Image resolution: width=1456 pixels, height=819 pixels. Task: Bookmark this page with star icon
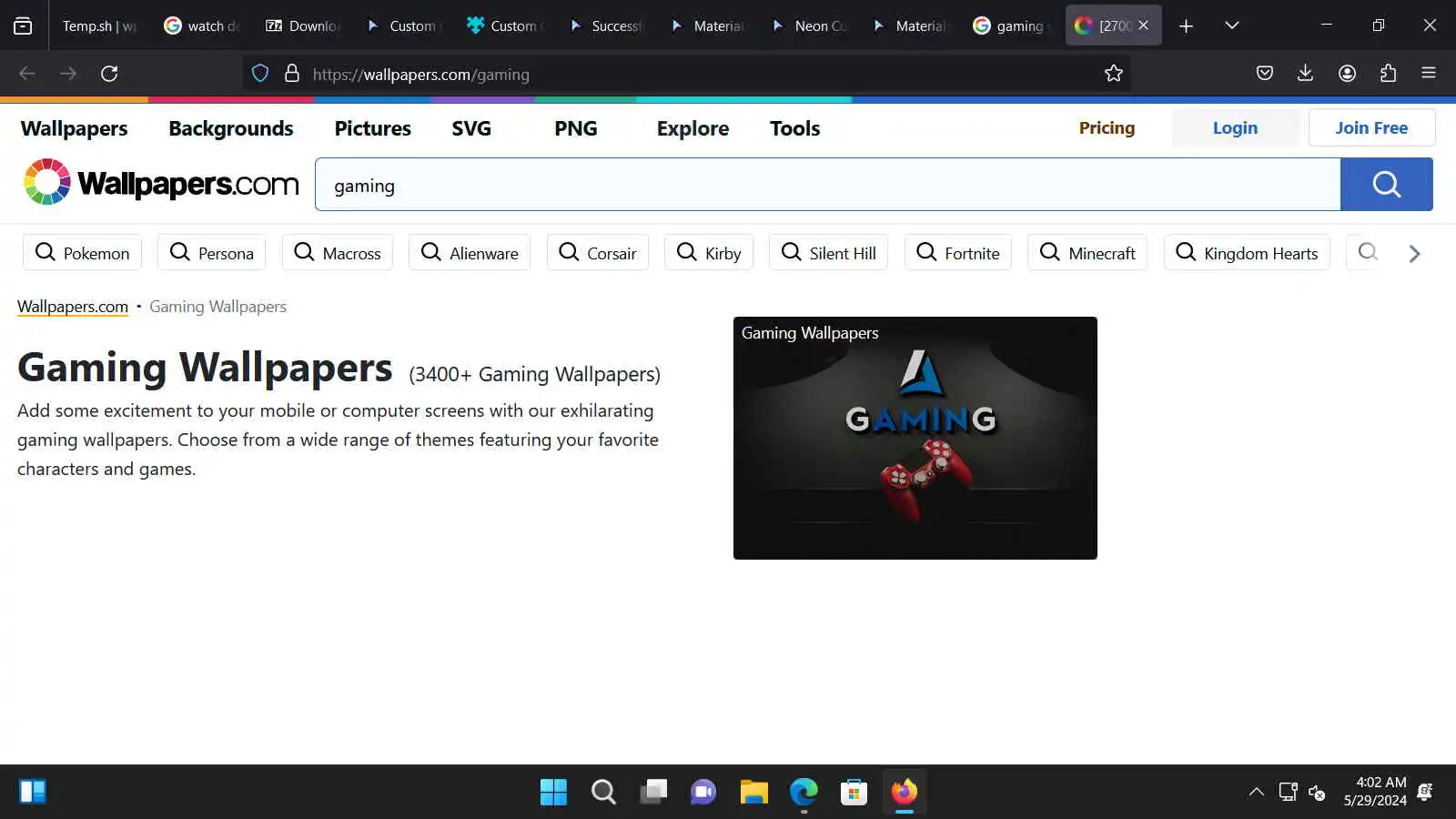tap(1113, 74)
